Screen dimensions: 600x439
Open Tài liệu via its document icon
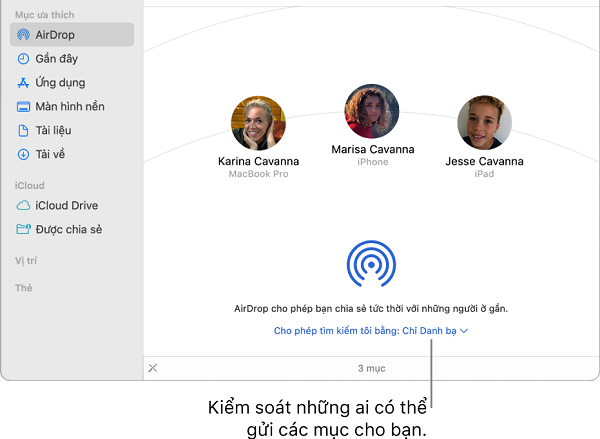pyautogui.click(x=23, y=131)
